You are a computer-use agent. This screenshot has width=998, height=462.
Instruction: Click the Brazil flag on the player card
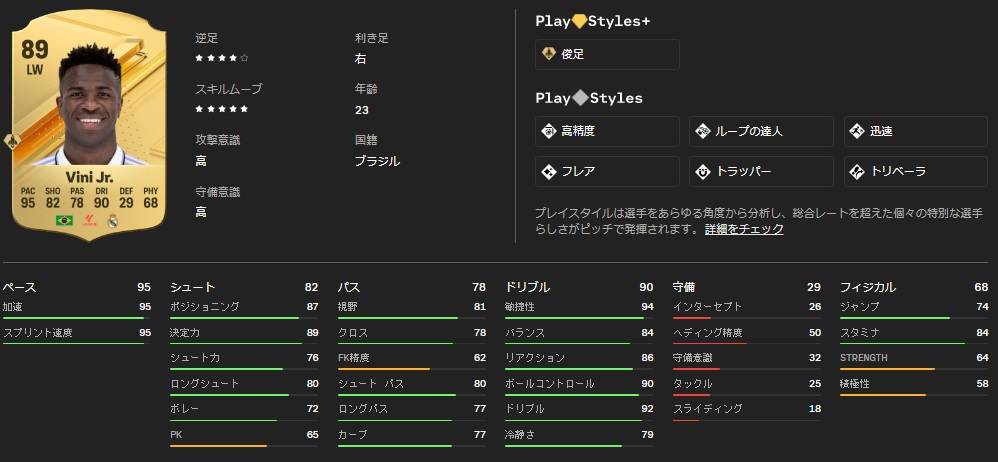click(x=64, y=220)
